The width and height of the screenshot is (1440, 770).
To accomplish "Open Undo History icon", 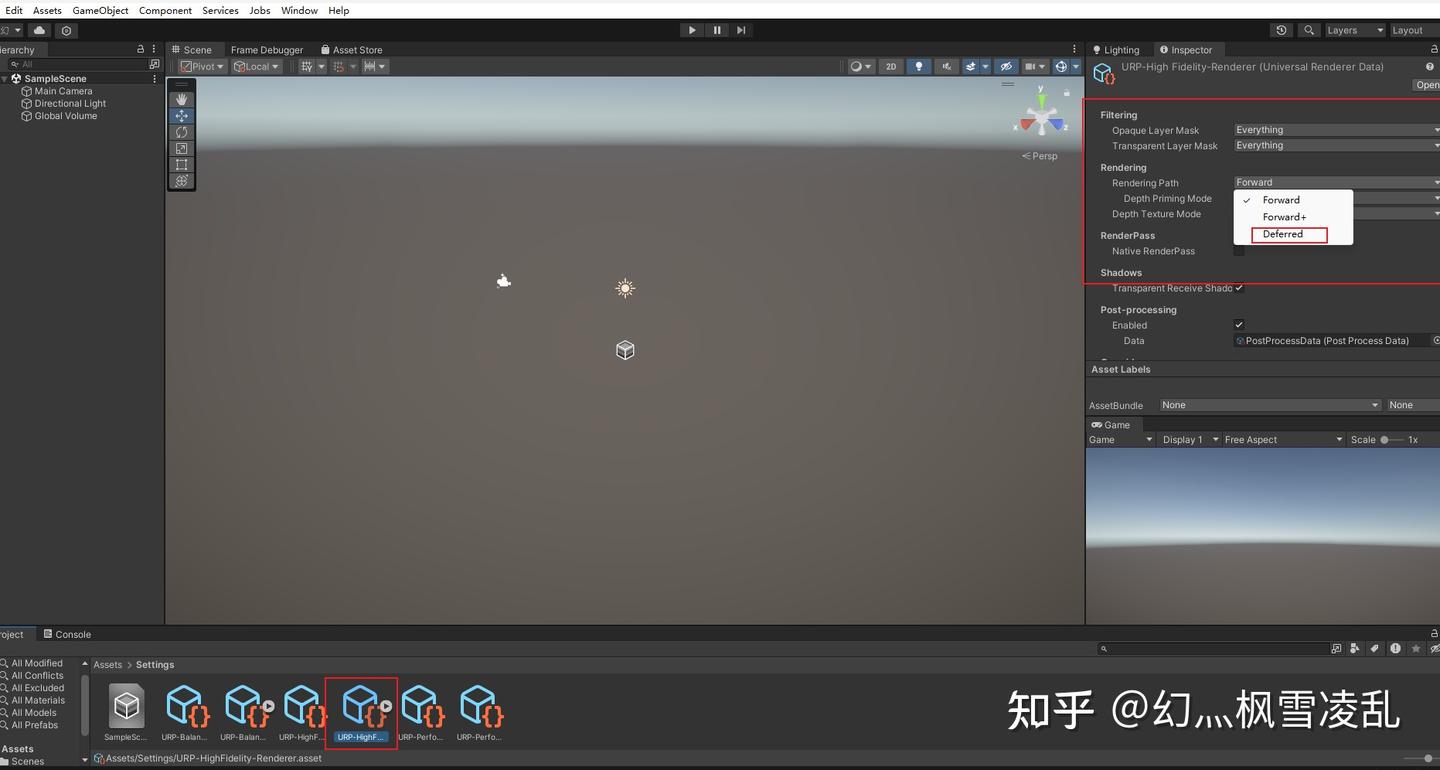I will [x=1282, y=30].
